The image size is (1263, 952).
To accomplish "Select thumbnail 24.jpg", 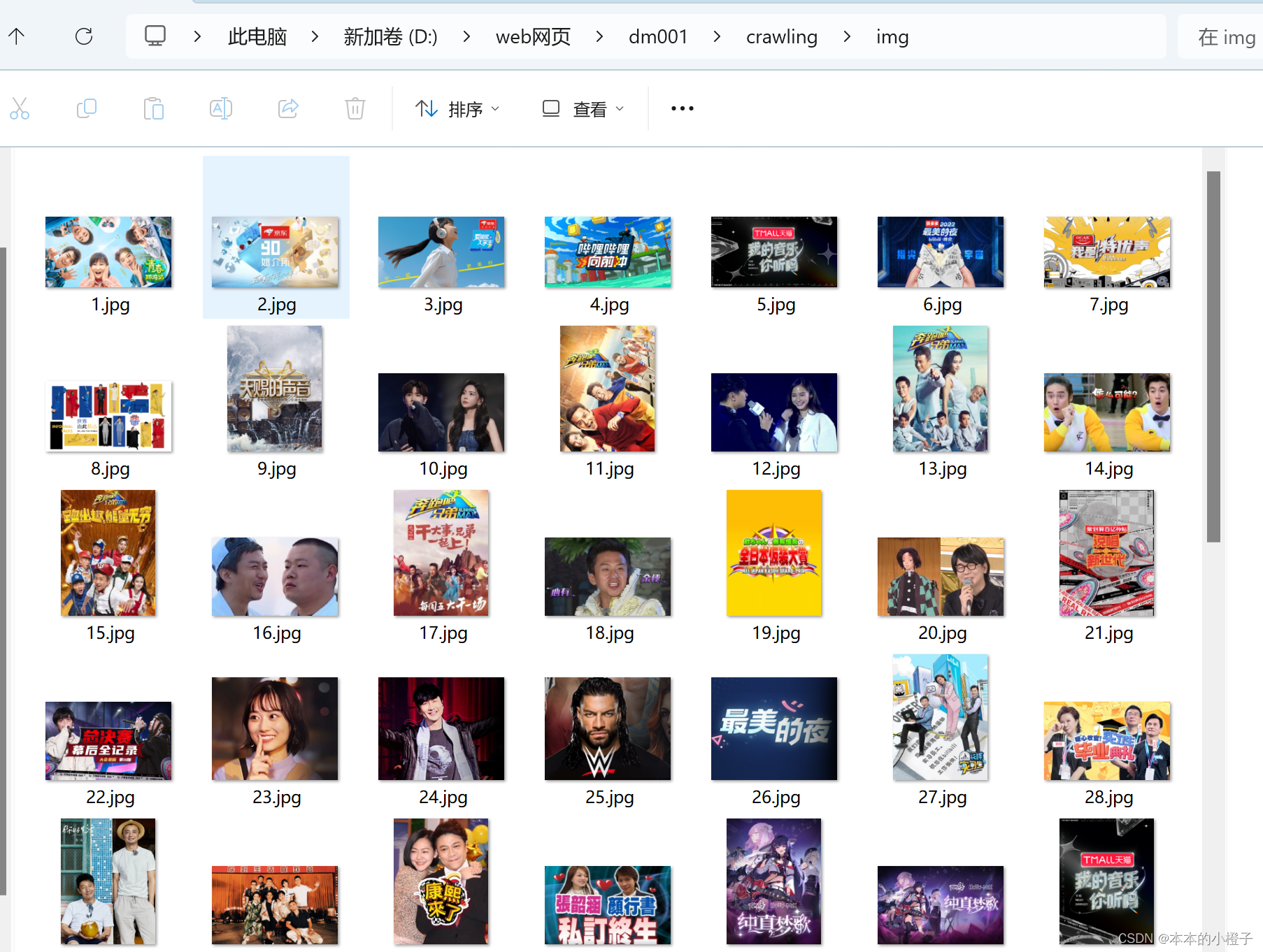I will pos(441,728).
